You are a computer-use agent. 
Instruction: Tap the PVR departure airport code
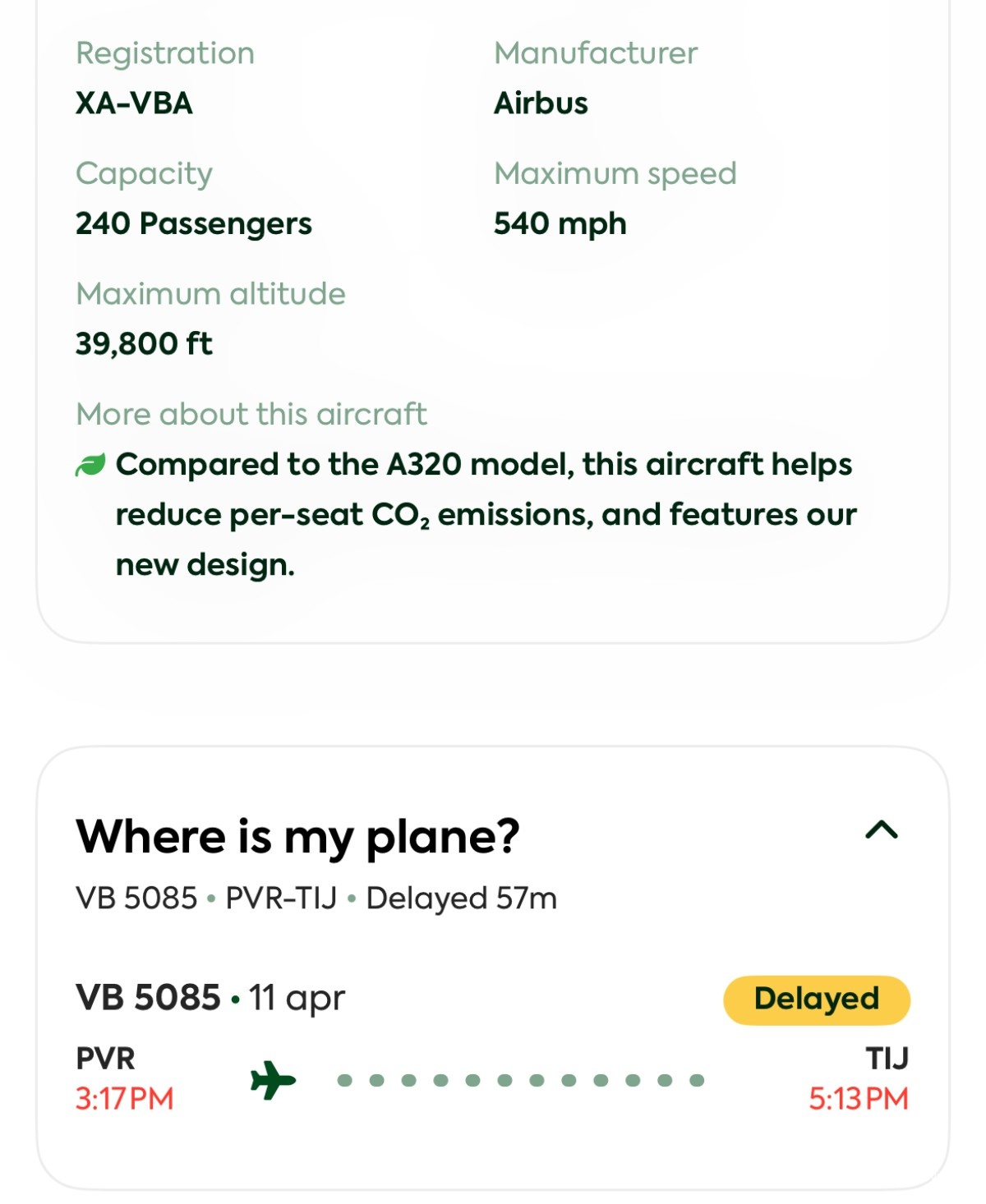tap(105, 1059)
